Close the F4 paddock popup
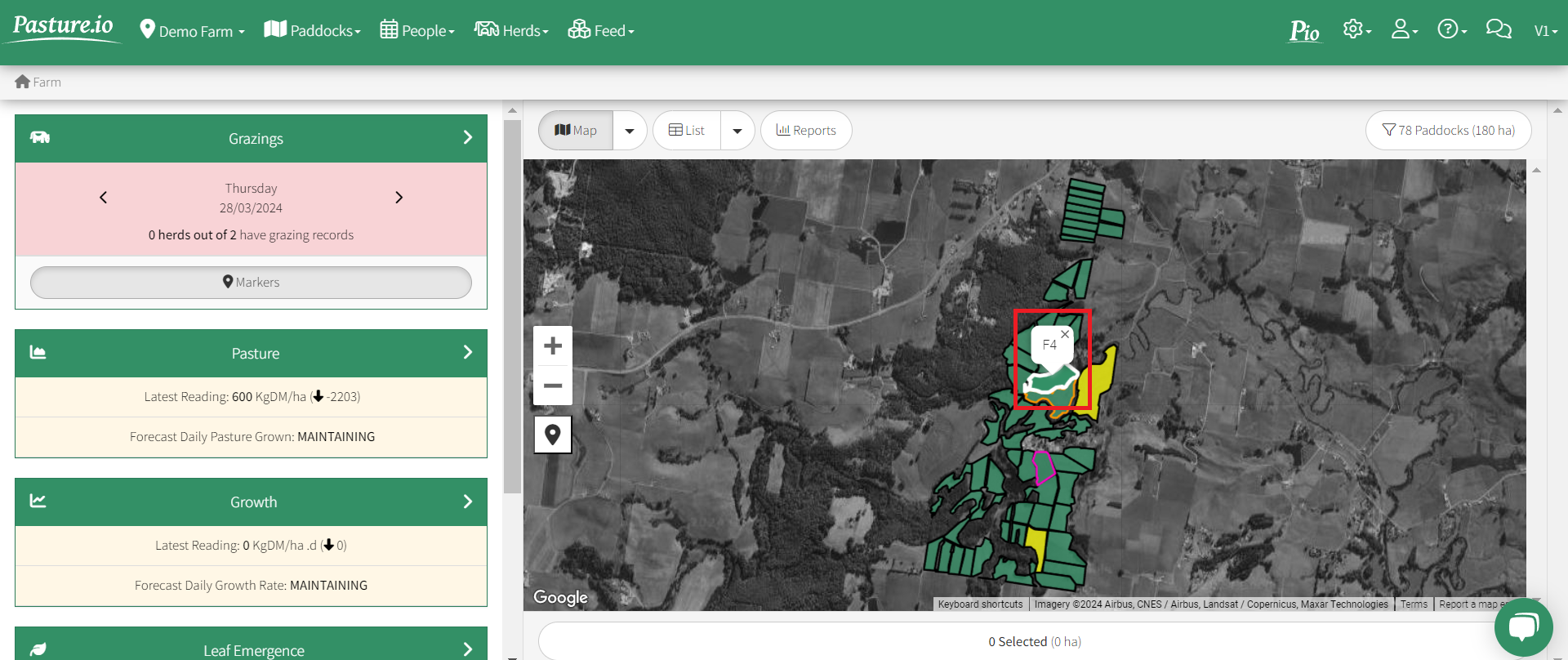 (1065, 334)
